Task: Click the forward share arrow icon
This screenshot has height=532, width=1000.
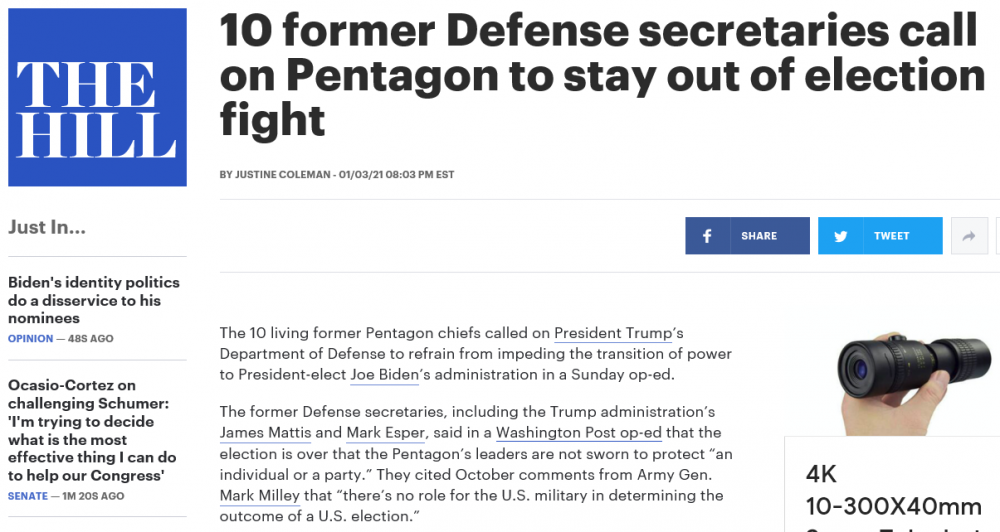Action: click(x=968, y=236)
